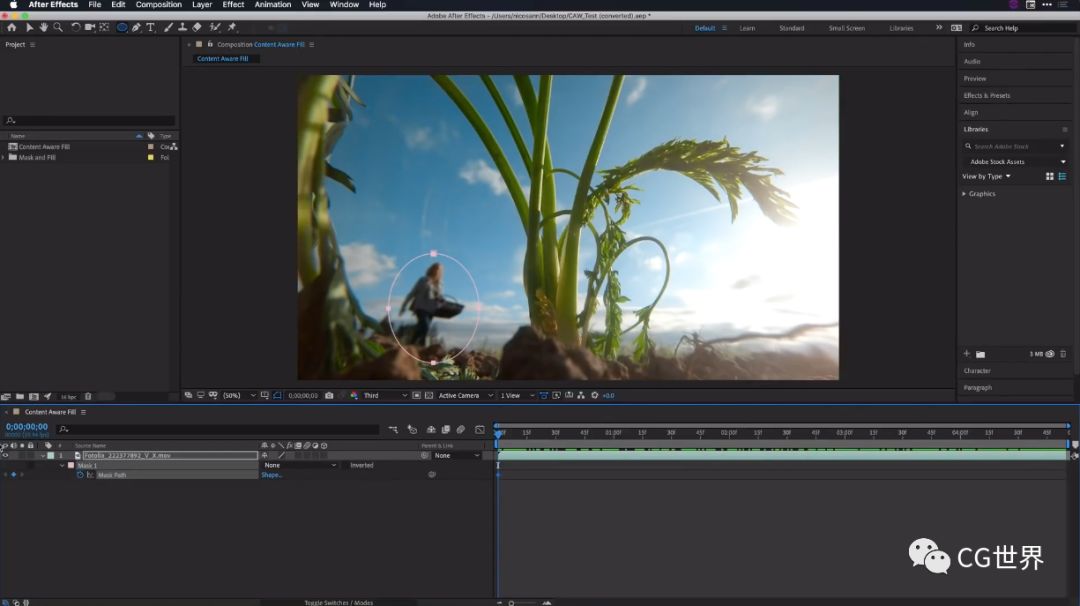Open the Parent & Link None dropdown
The image size is (1080, 606).
(x=457, y=455)
